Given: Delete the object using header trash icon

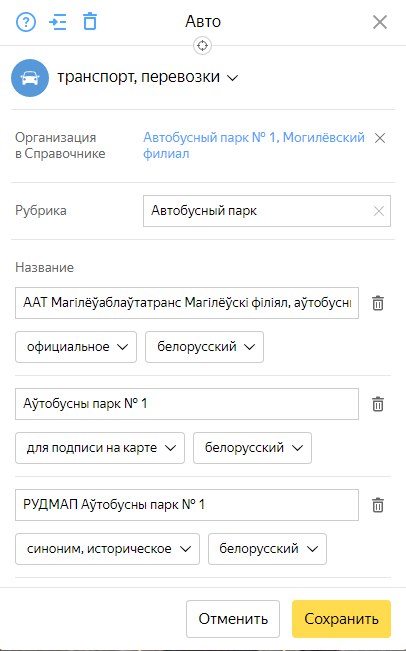Looking at the screenshot, I should click(90, 22).
